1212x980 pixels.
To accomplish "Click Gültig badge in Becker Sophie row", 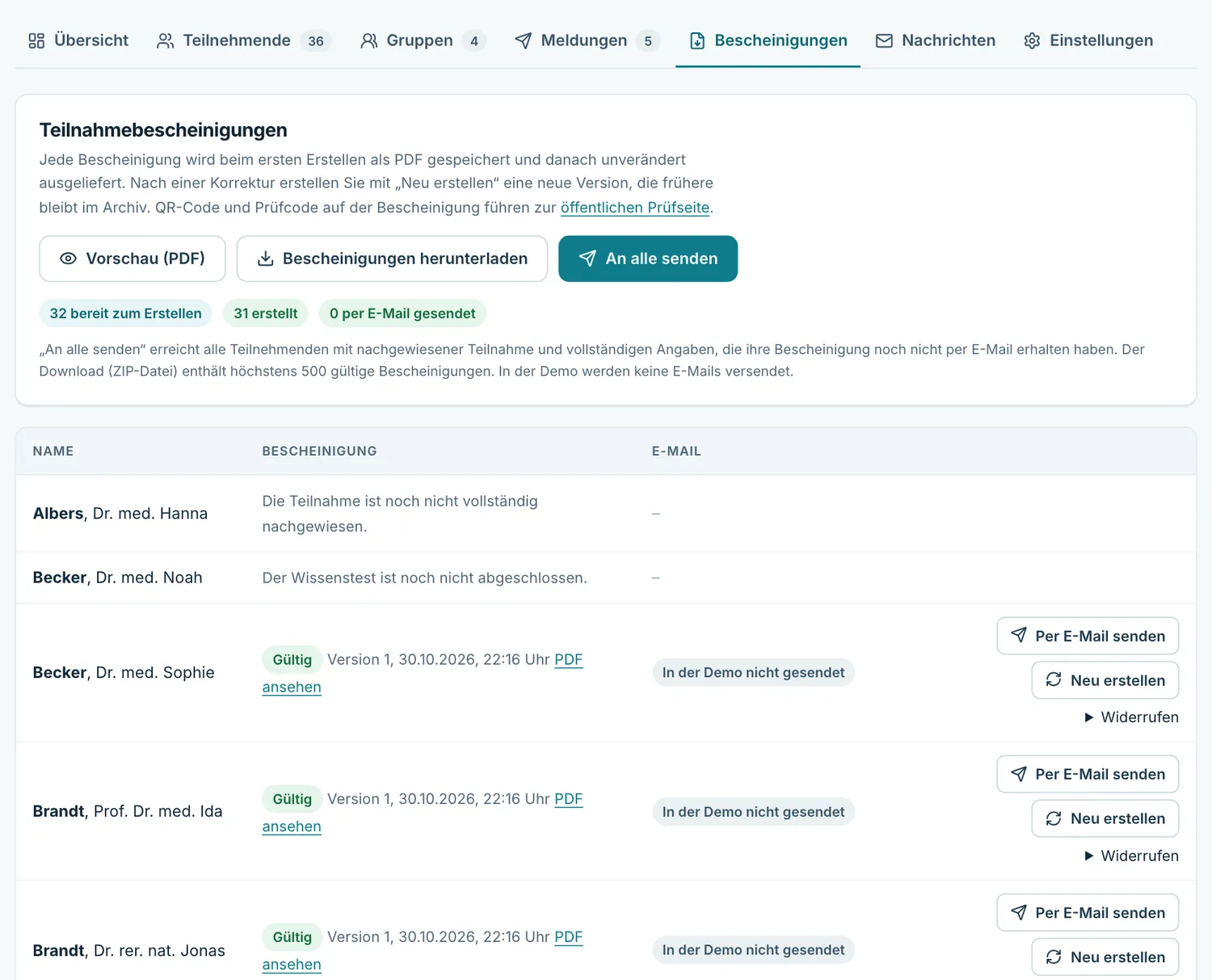I will coord(292,660).
